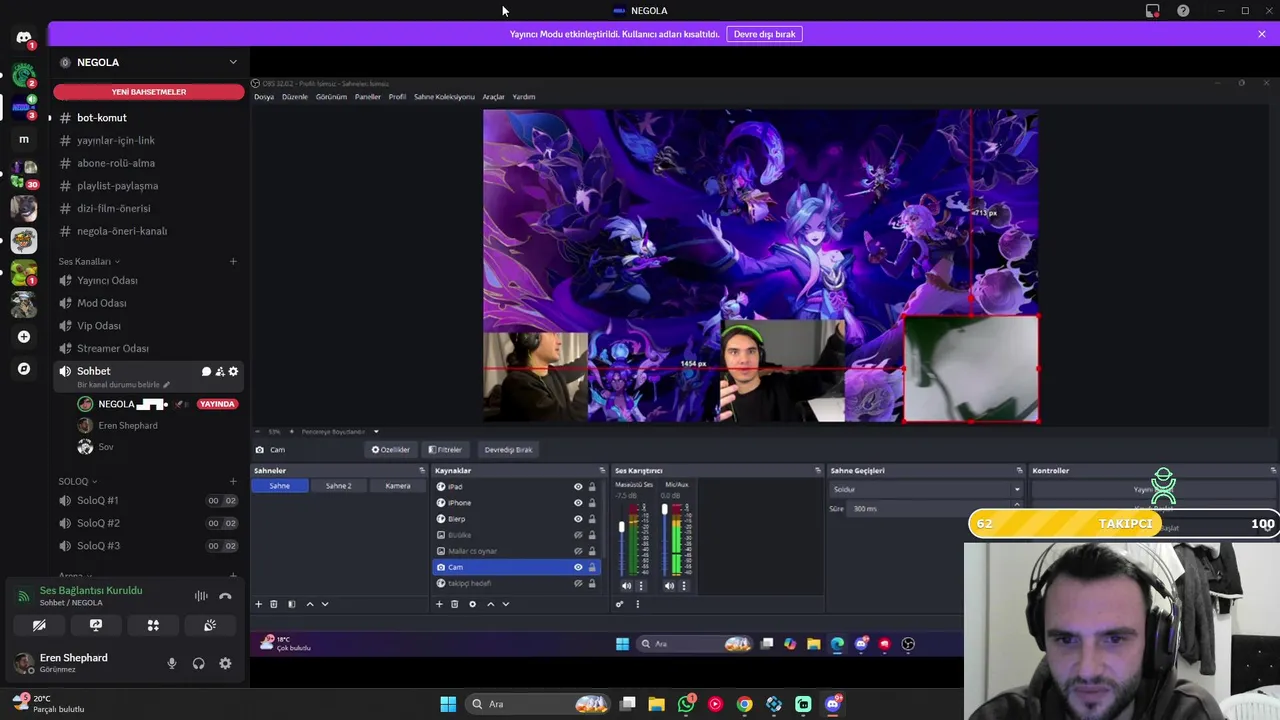Mute Masaüstü Ses speaker in OBS mixer
Image resolution: width=1280 pixels, height=720 pixels.
(x=627, y=586)
